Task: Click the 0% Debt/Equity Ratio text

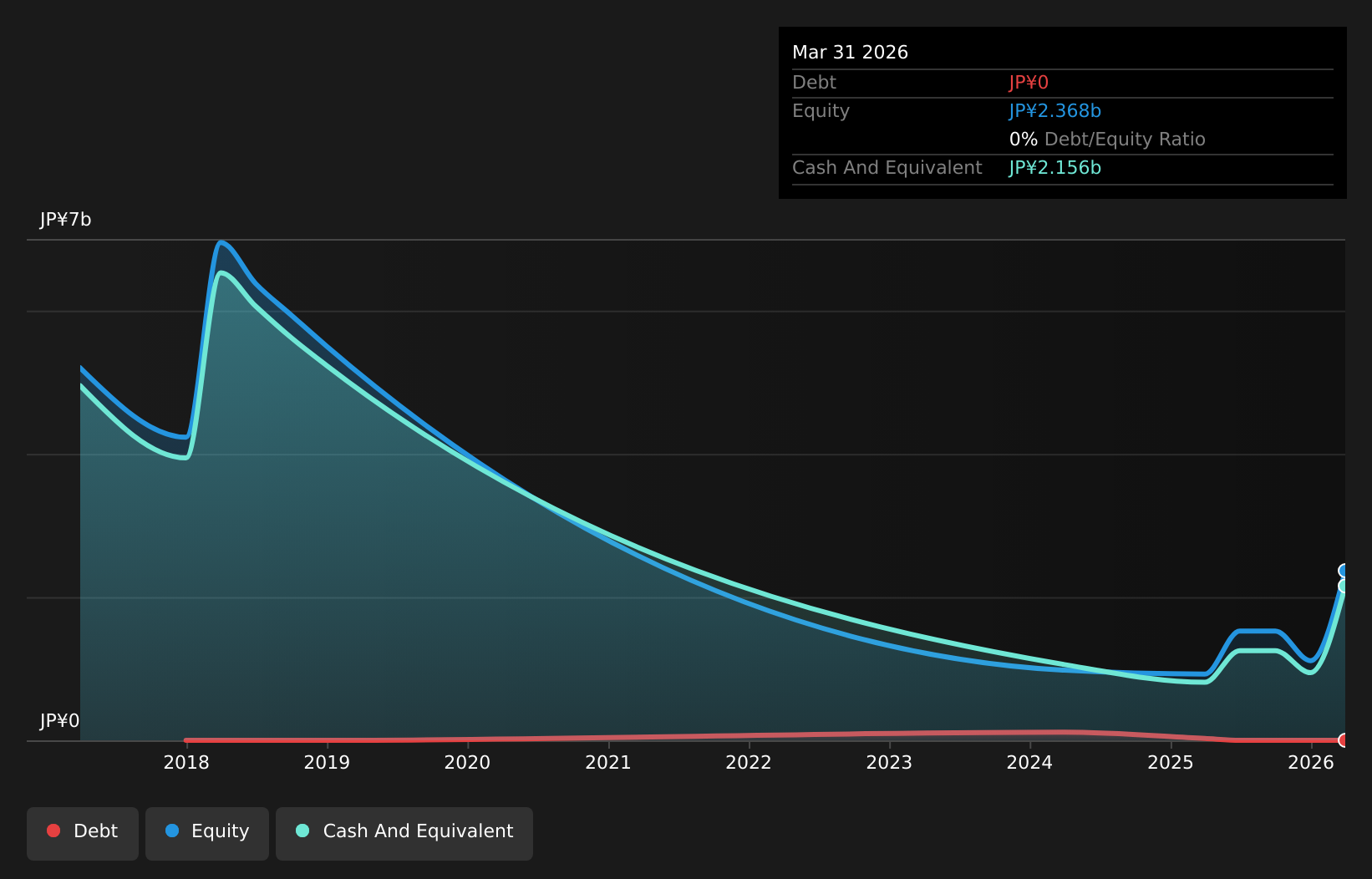Action: (x=1107, y=140)
